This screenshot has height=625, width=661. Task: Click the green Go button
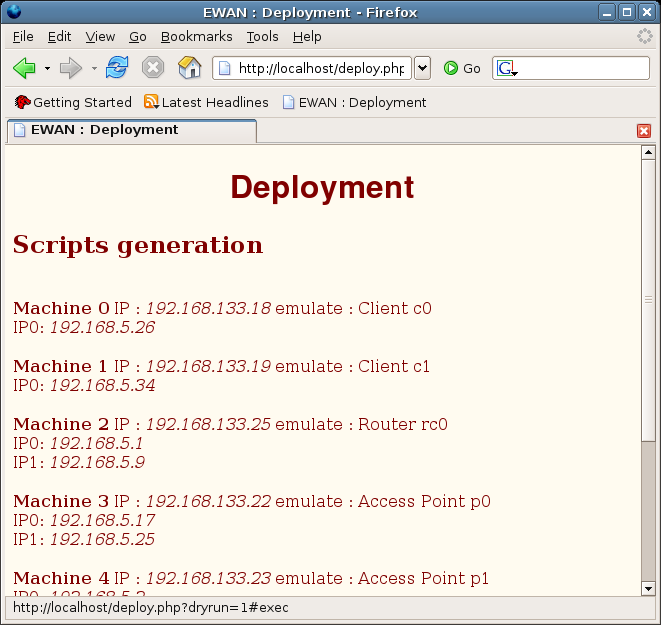click(462, 68)
